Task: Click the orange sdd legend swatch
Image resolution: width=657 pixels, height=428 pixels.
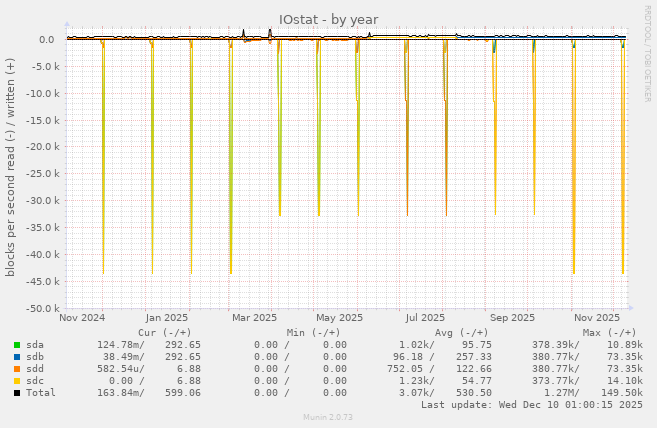Action: pos(17,368)
